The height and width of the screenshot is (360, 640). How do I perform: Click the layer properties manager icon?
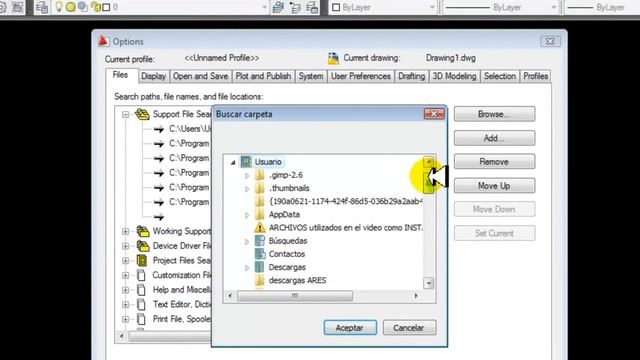(x=42, y=7)
